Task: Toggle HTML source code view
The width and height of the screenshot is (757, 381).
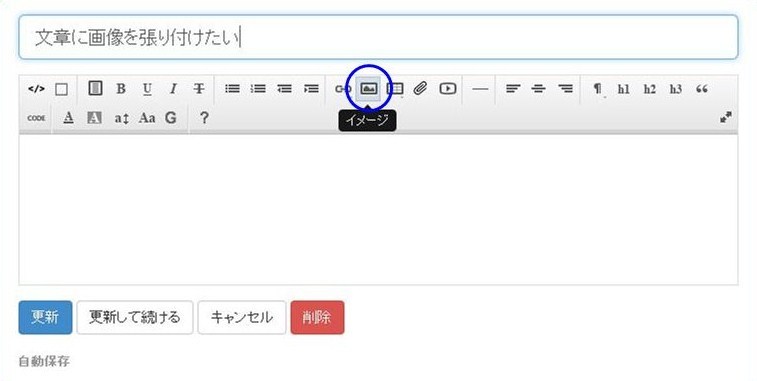Action: [x=36, y=89]
